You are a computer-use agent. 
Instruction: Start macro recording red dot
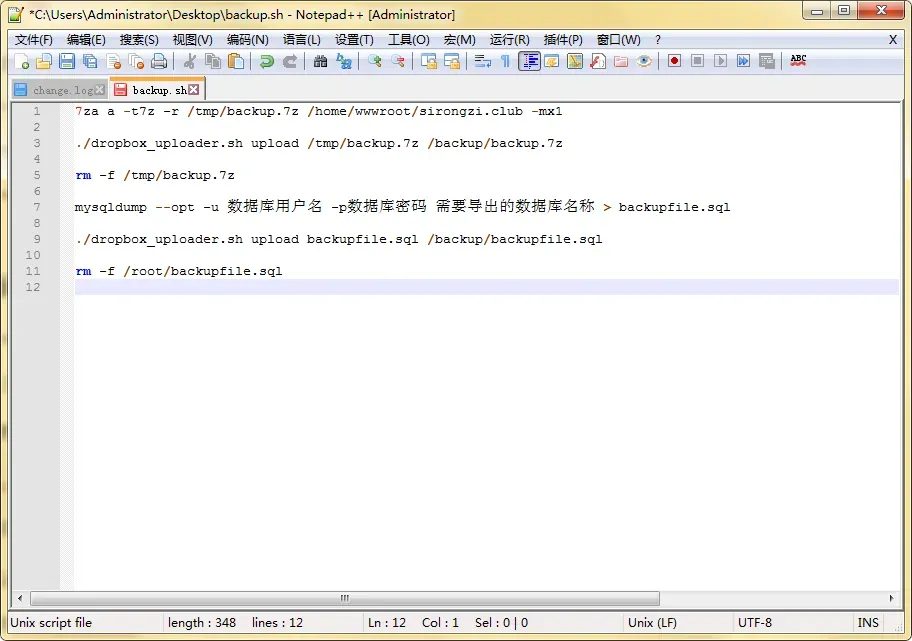pyautogui.click(x=675, y=61)
